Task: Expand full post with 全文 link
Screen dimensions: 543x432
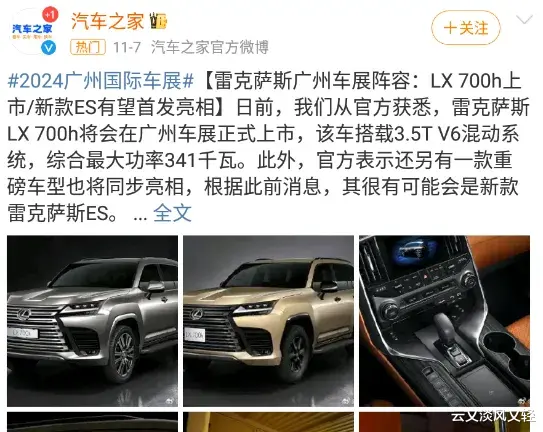Action: click(x=172, y=213)
